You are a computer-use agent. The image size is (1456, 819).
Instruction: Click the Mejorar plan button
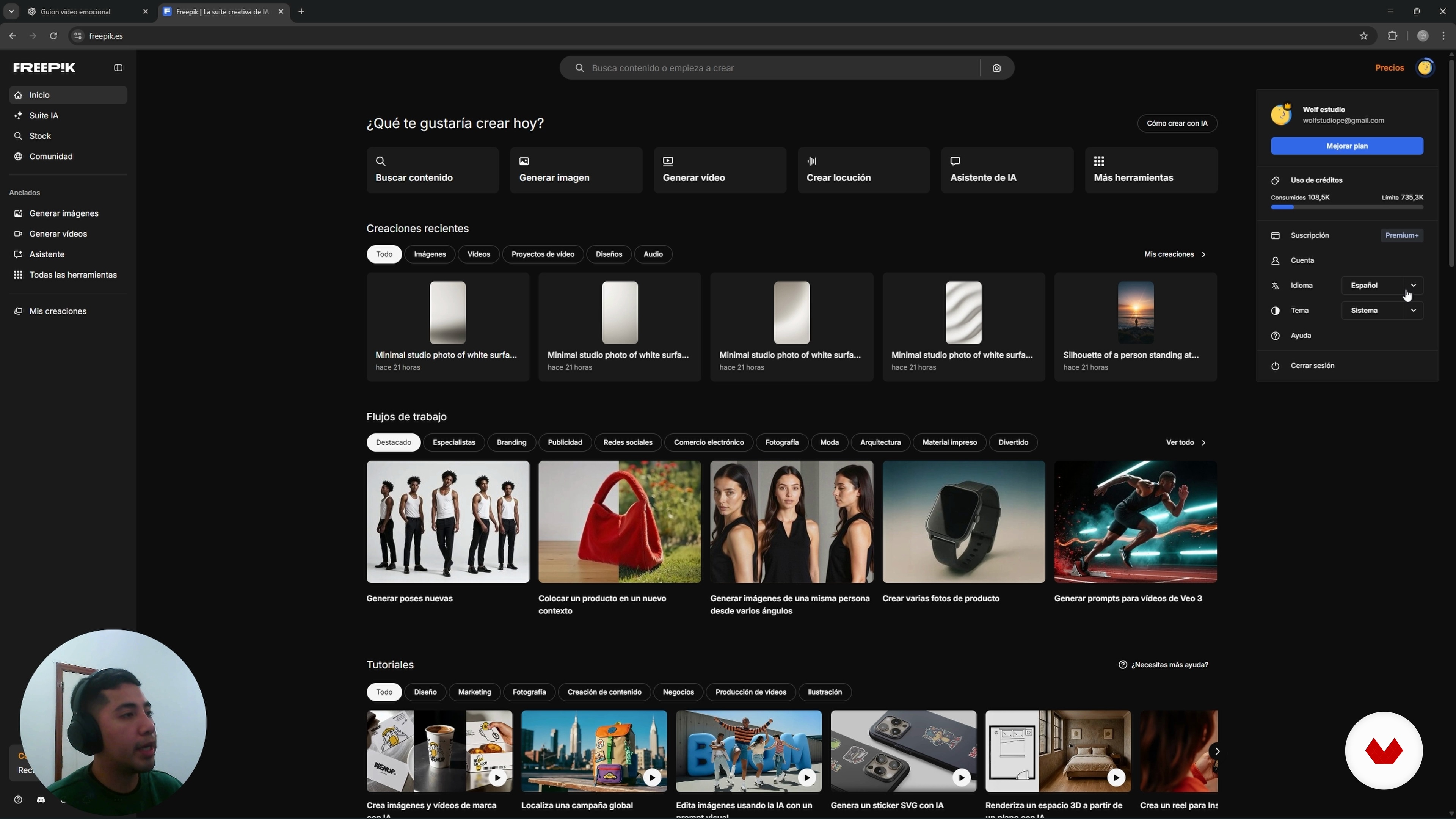point(1347,146)
